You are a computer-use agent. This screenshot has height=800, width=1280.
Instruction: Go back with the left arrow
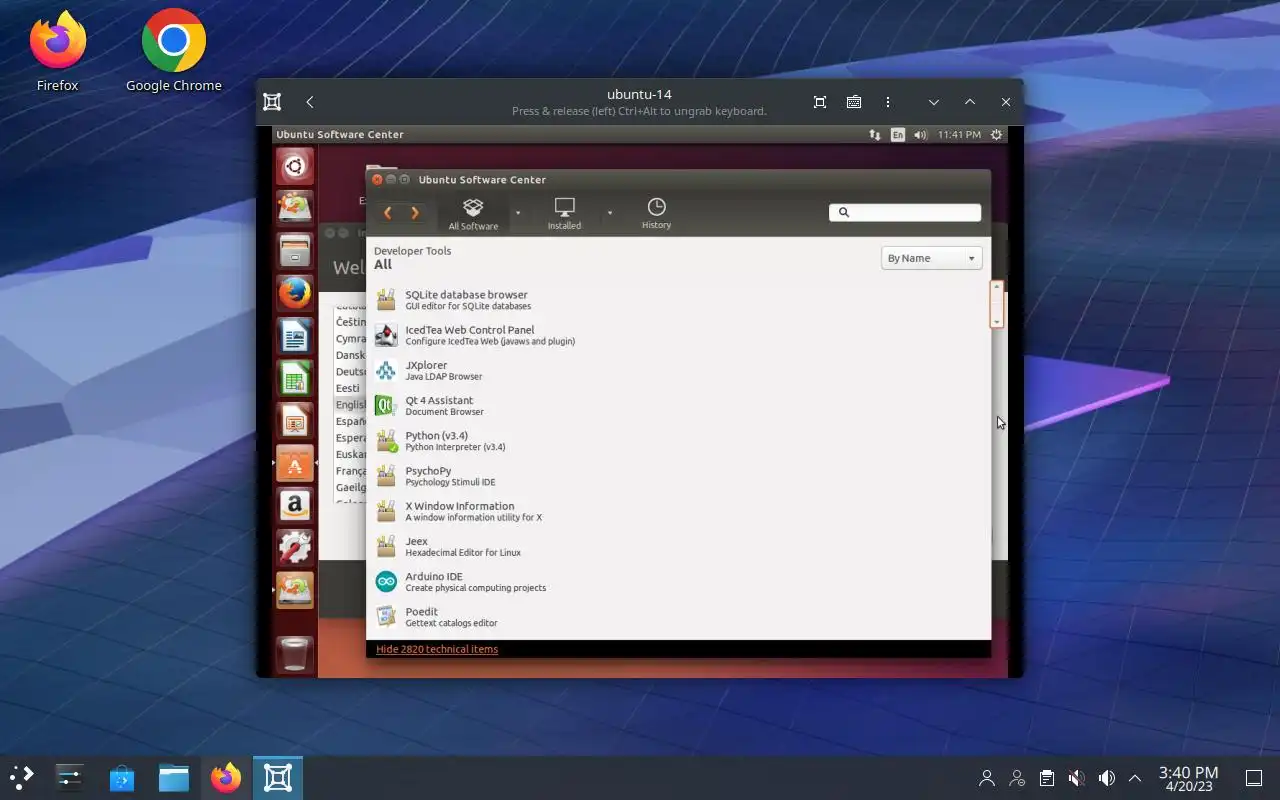[388, 213]
